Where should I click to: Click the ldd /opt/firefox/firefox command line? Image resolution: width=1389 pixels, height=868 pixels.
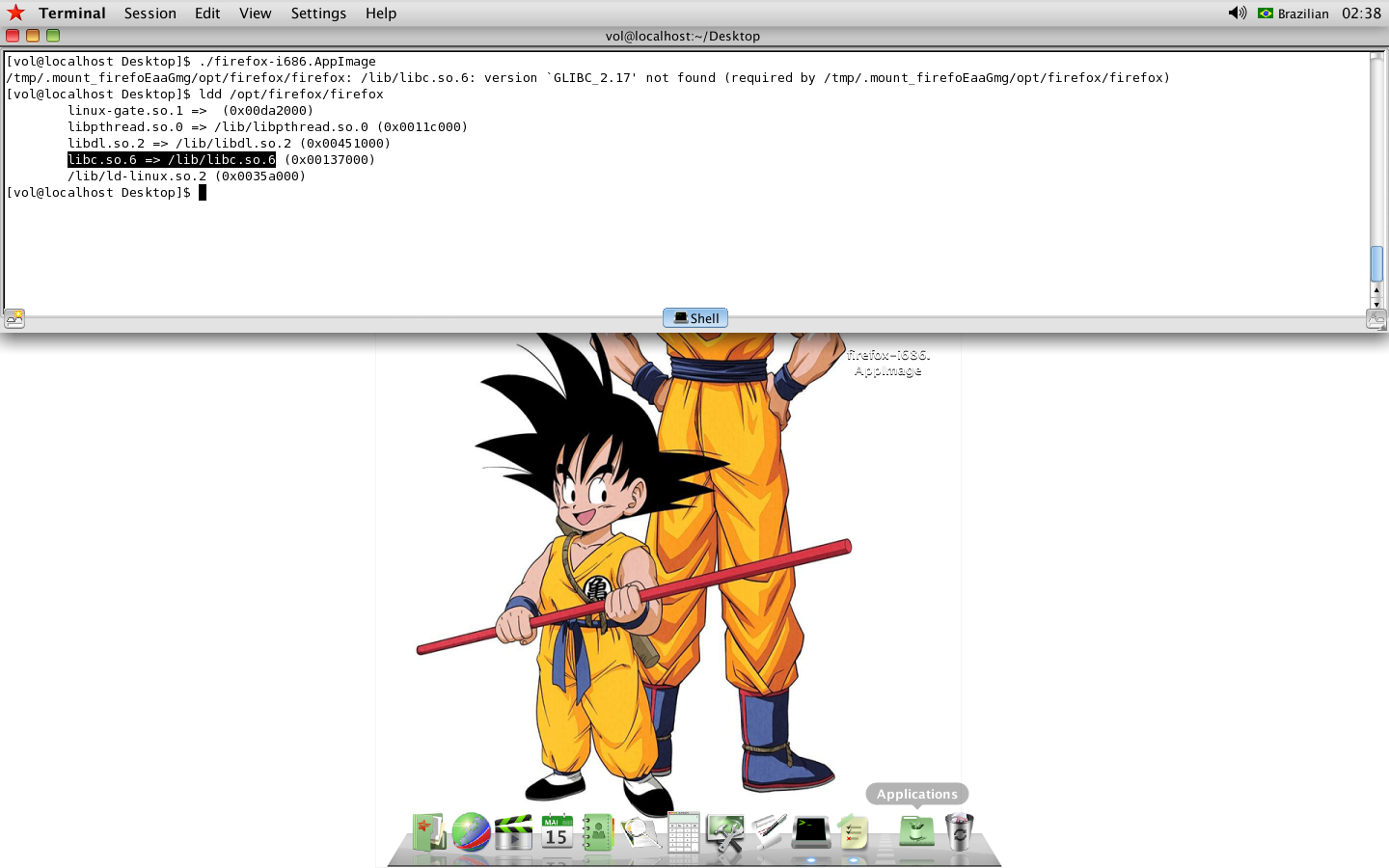[291, 95]
